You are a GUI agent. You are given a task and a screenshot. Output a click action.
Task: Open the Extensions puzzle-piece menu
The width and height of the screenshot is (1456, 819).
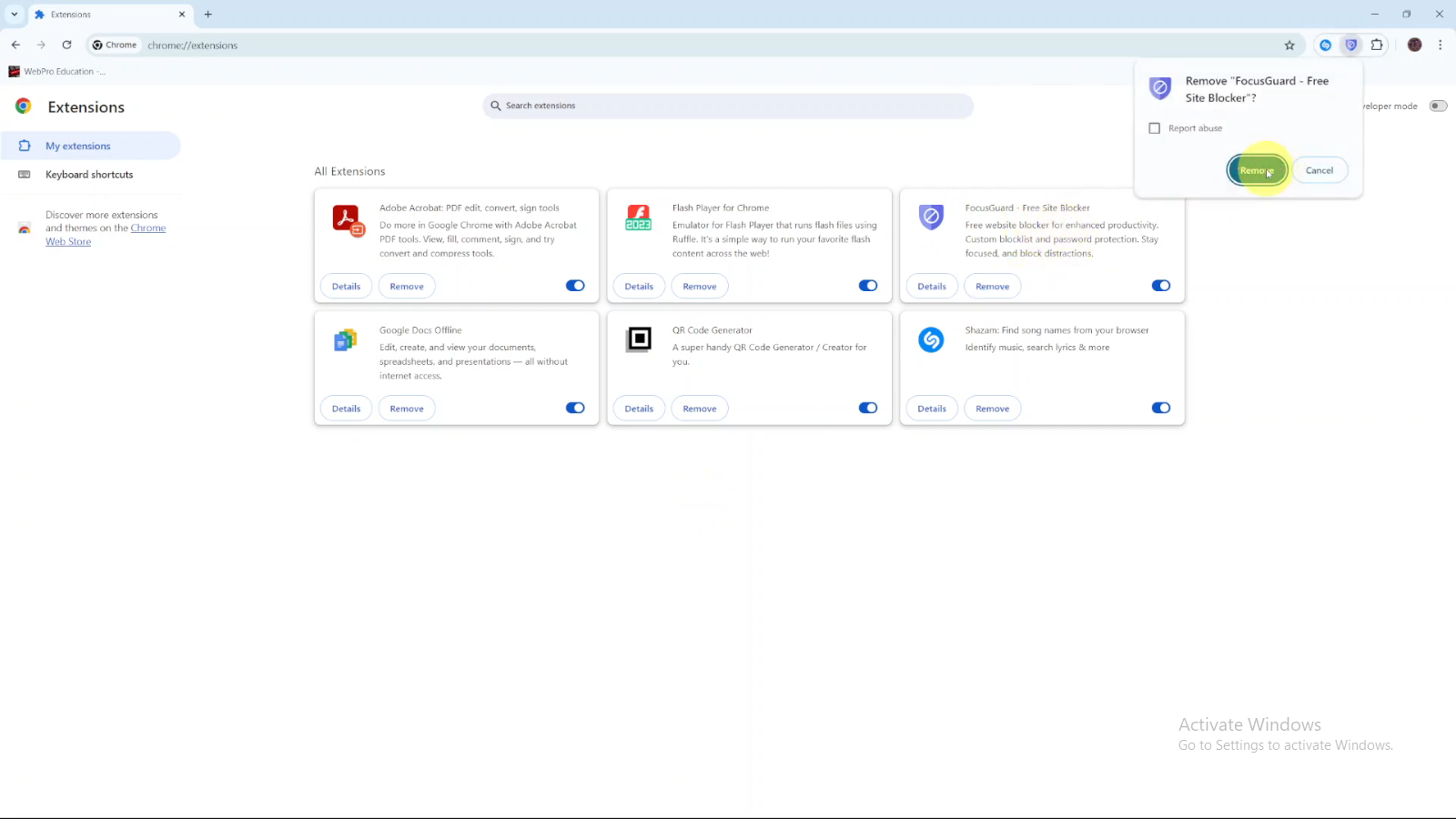(x=1377, y=45)
